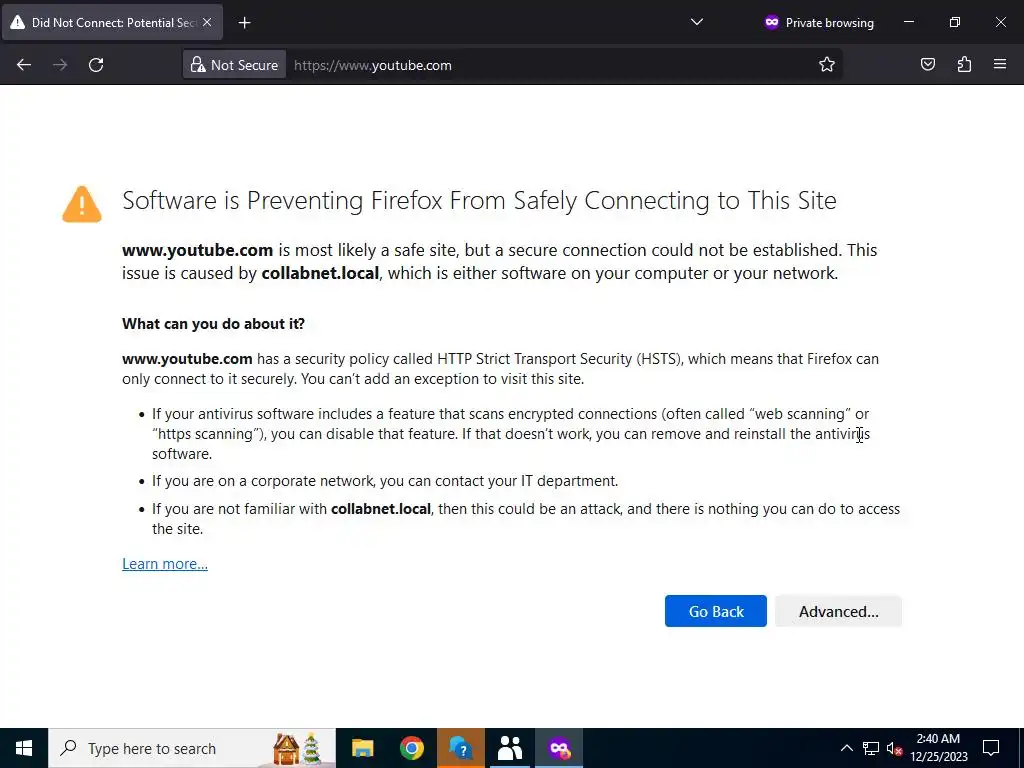Open the Save to Pocket icon
The width and height of the screenshot is (1024, 768).
(x=928, y=65)
